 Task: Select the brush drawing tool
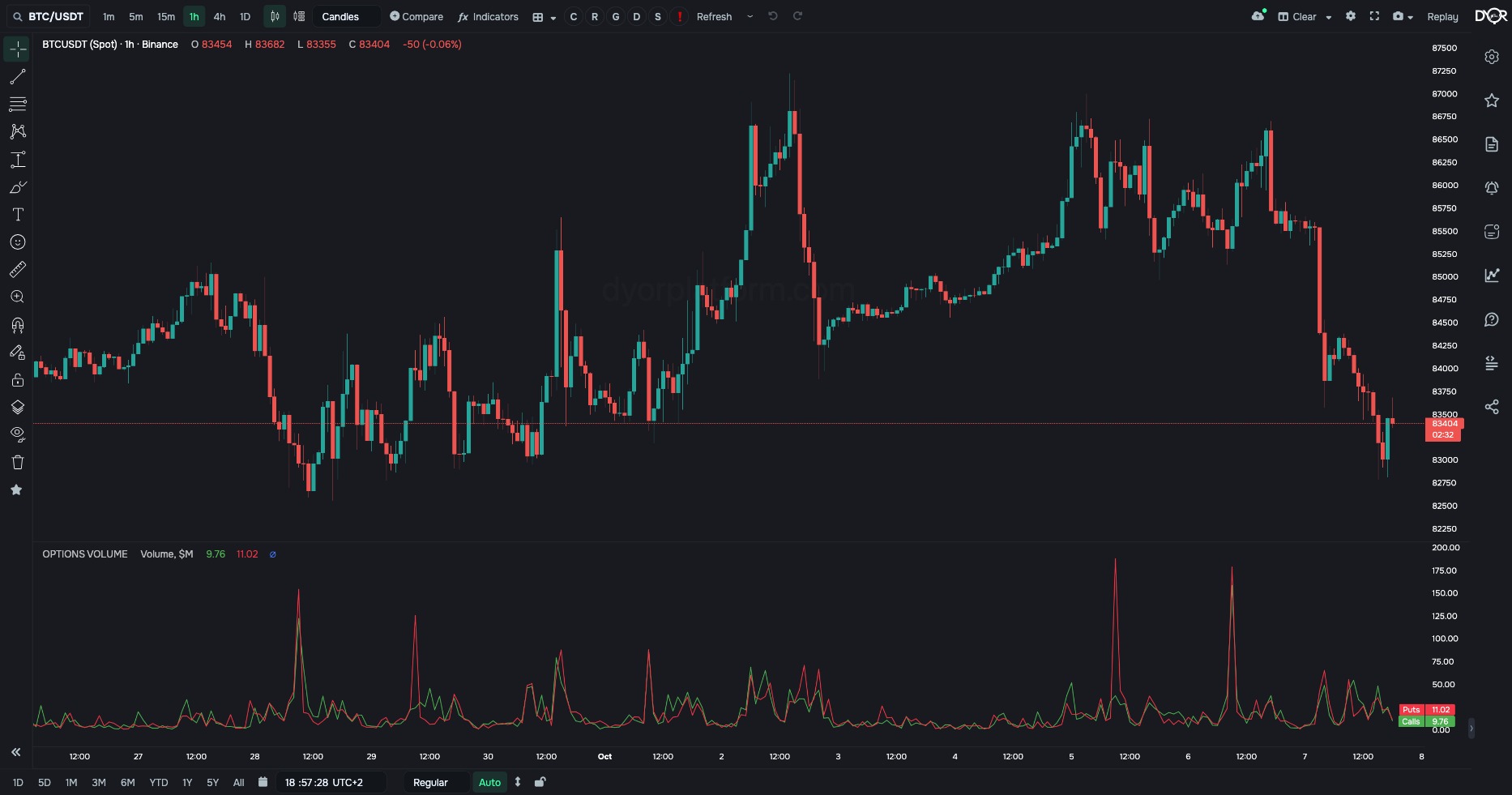17,187
